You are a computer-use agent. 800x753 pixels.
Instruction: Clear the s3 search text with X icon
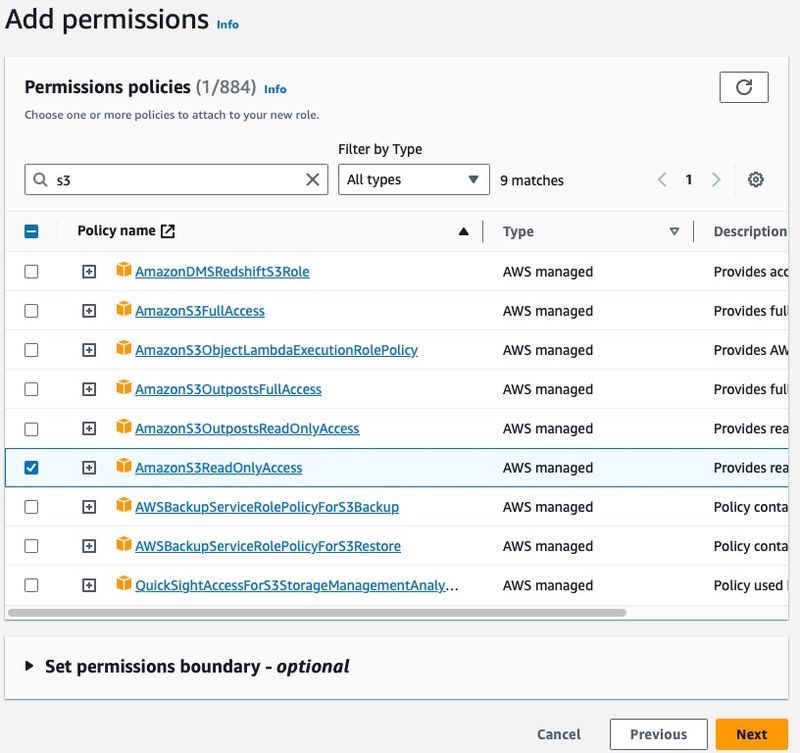(x=313, y=180)
